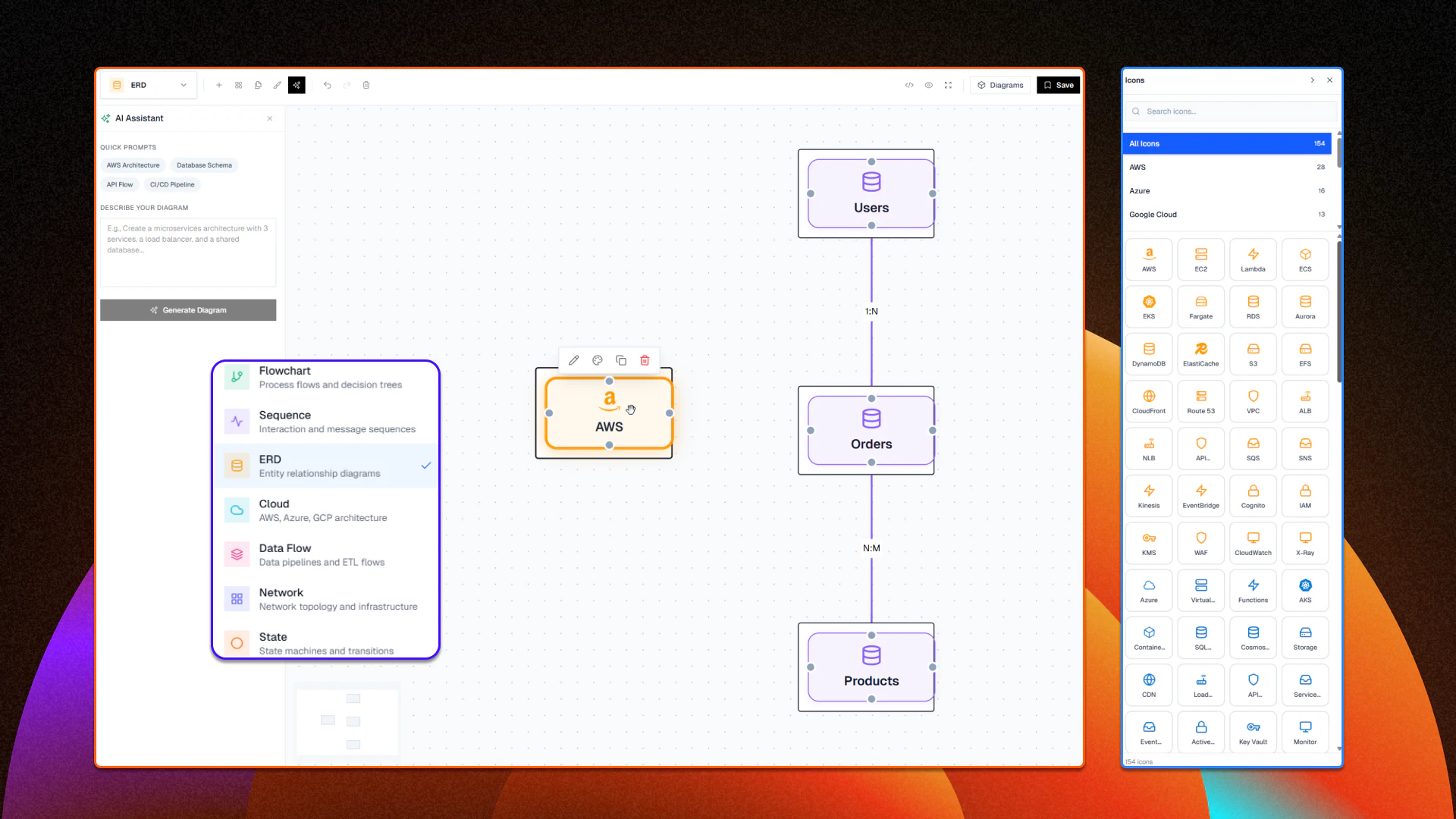Enable fullscreen mode with the expand icon
Image resolution: width=1456 pixels, height=819 pixels.
pos(948,85)
